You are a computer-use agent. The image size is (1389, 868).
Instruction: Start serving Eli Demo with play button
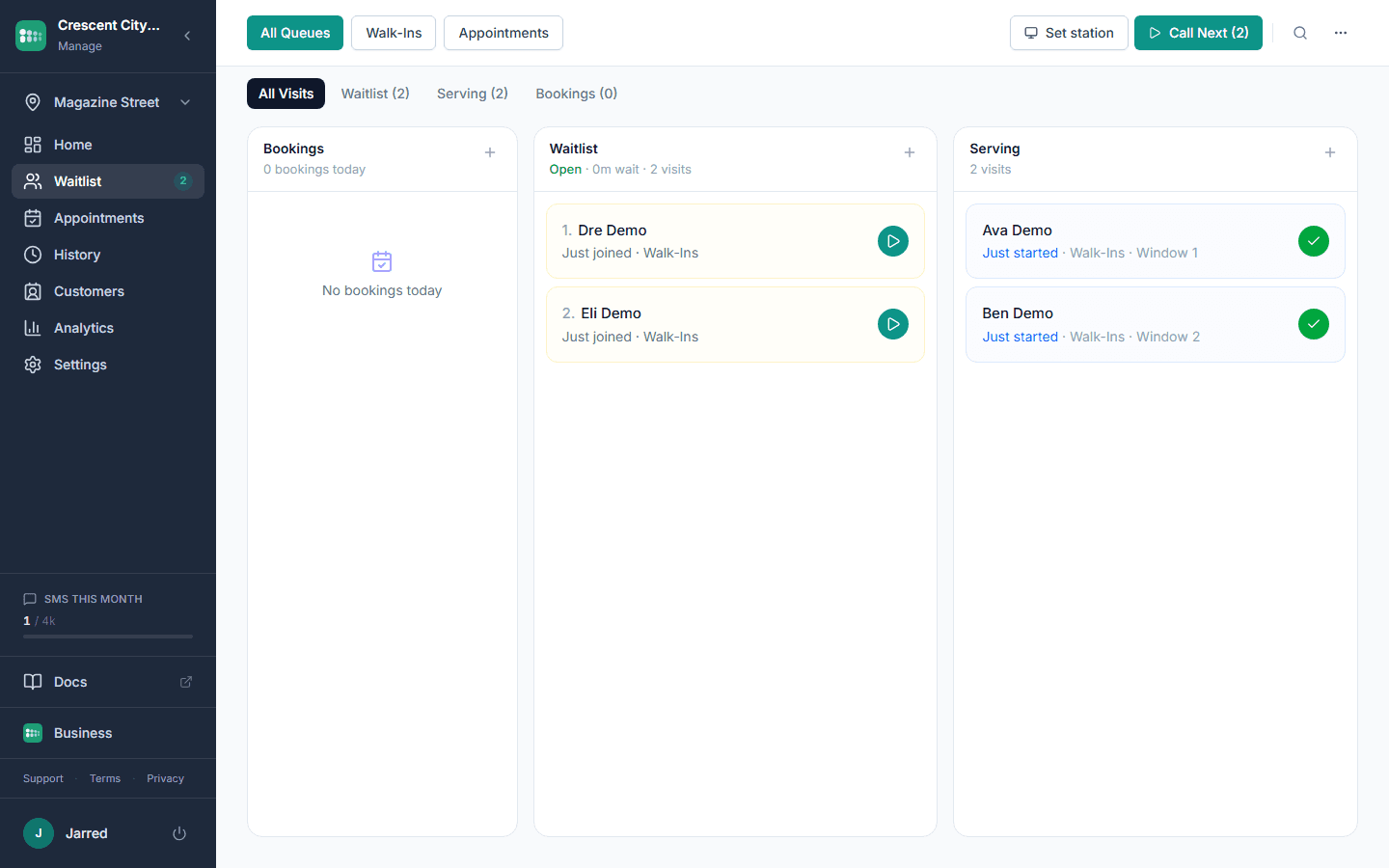(x=893, y=324)
